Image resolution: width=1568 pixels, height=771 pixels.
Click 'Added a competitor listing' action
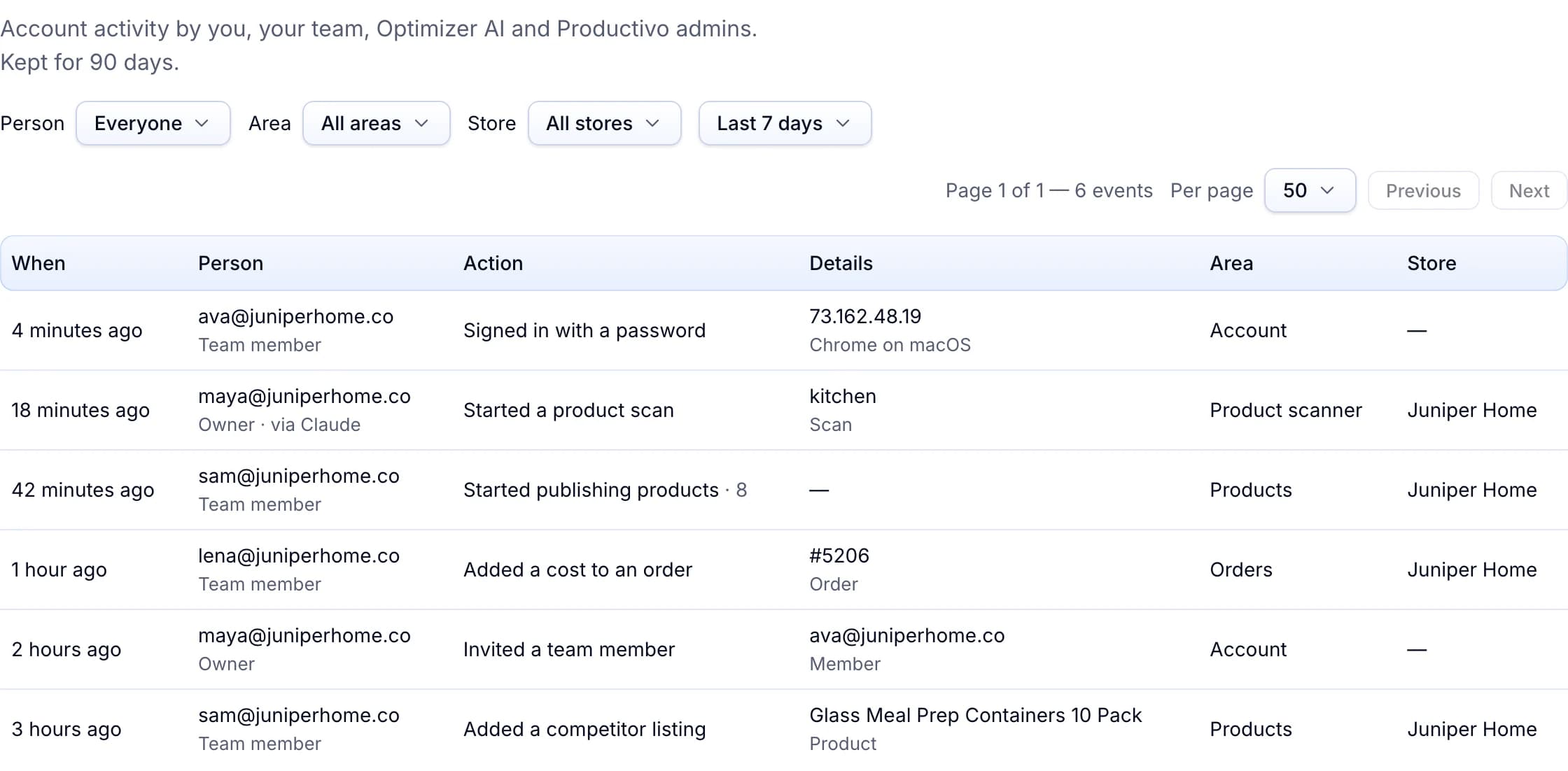(584, 729)
